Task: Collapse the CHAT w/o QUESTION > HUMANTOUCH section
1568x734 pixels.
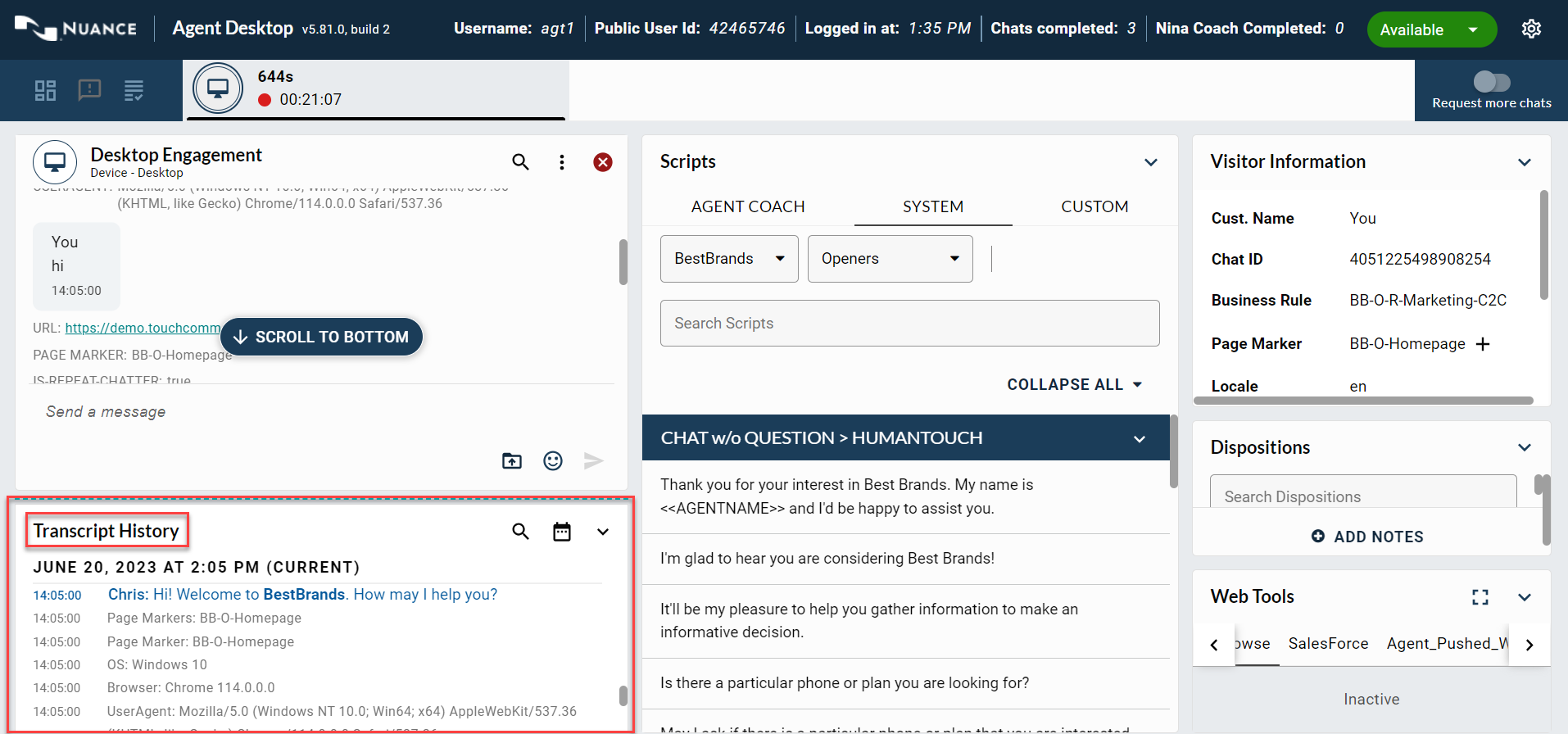Action: [x=1139, y=439]
